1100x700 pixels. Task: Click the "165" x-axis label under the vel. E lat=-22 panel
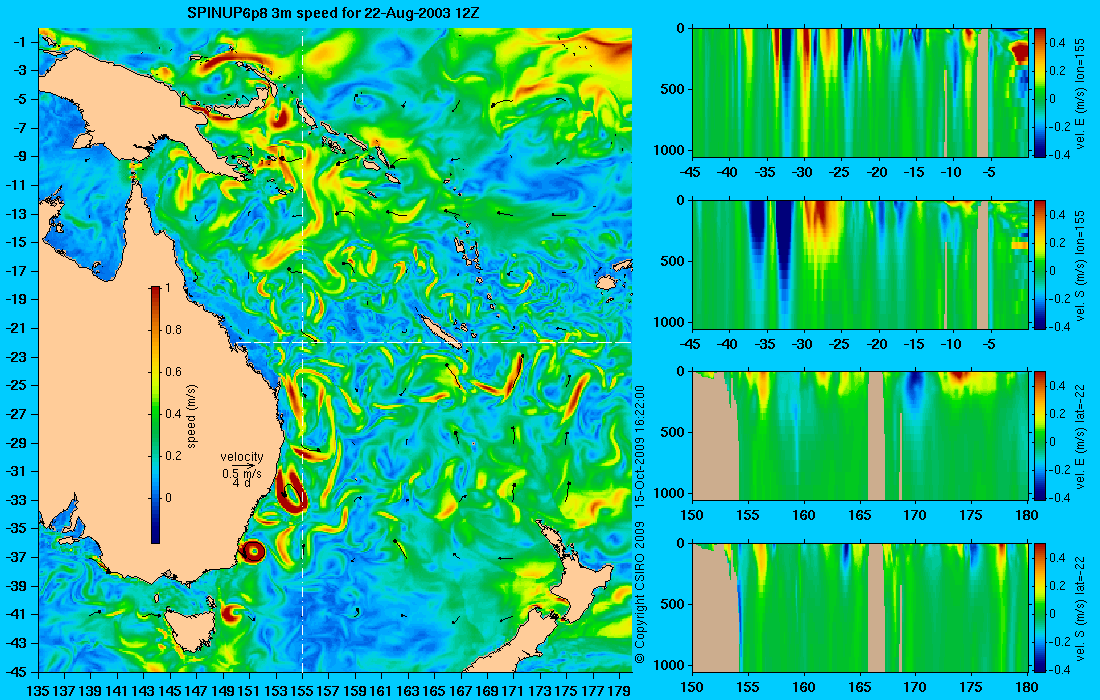coord(859,516)
